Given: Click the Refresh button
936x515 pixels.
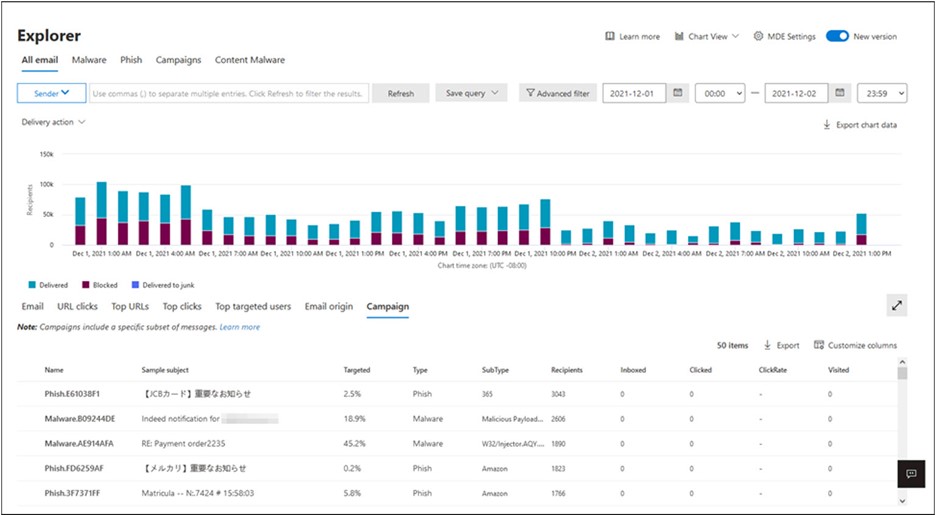Looking at the screenshot, I should (x=400, y=93).
